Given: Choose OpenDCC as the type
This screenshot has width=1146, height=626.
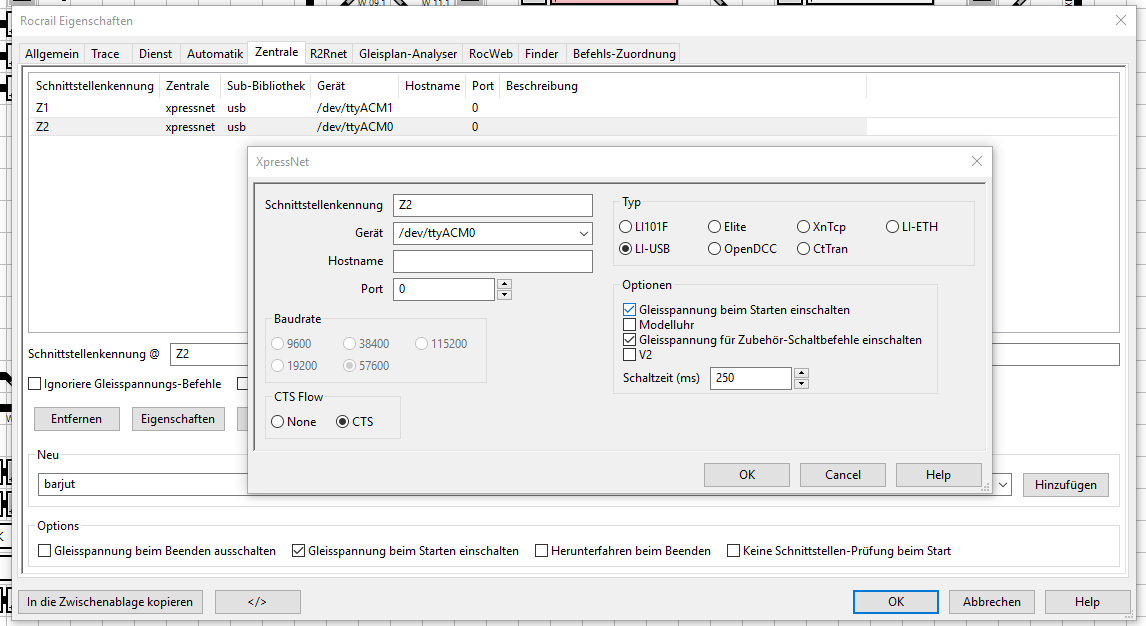Looking at the screenshot, I should point(715,249).
